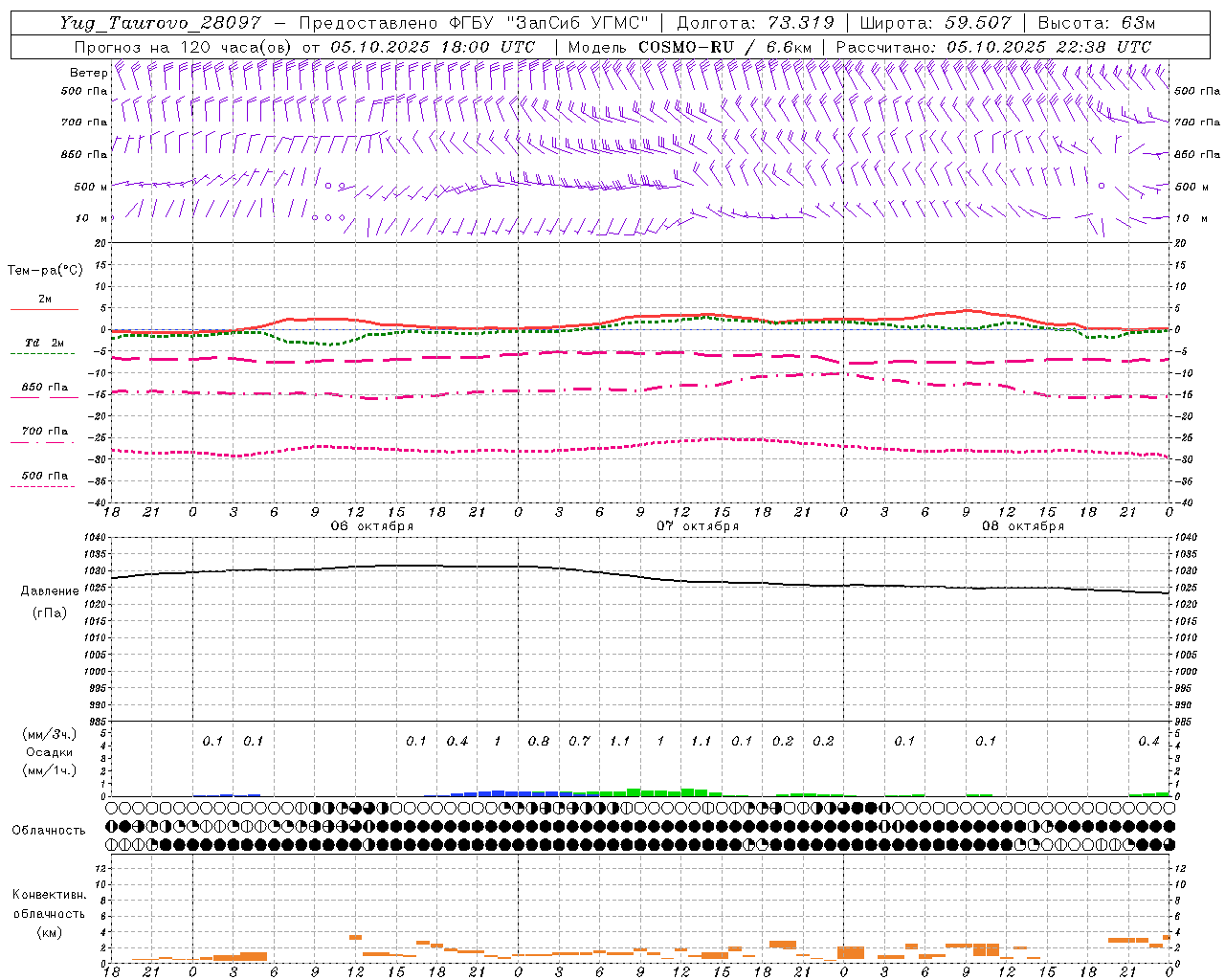Viewport: 1225px width, 980px height.
Task: Click the (мм/3ч.) precipitation unit label
Action: tap(49, 734)
